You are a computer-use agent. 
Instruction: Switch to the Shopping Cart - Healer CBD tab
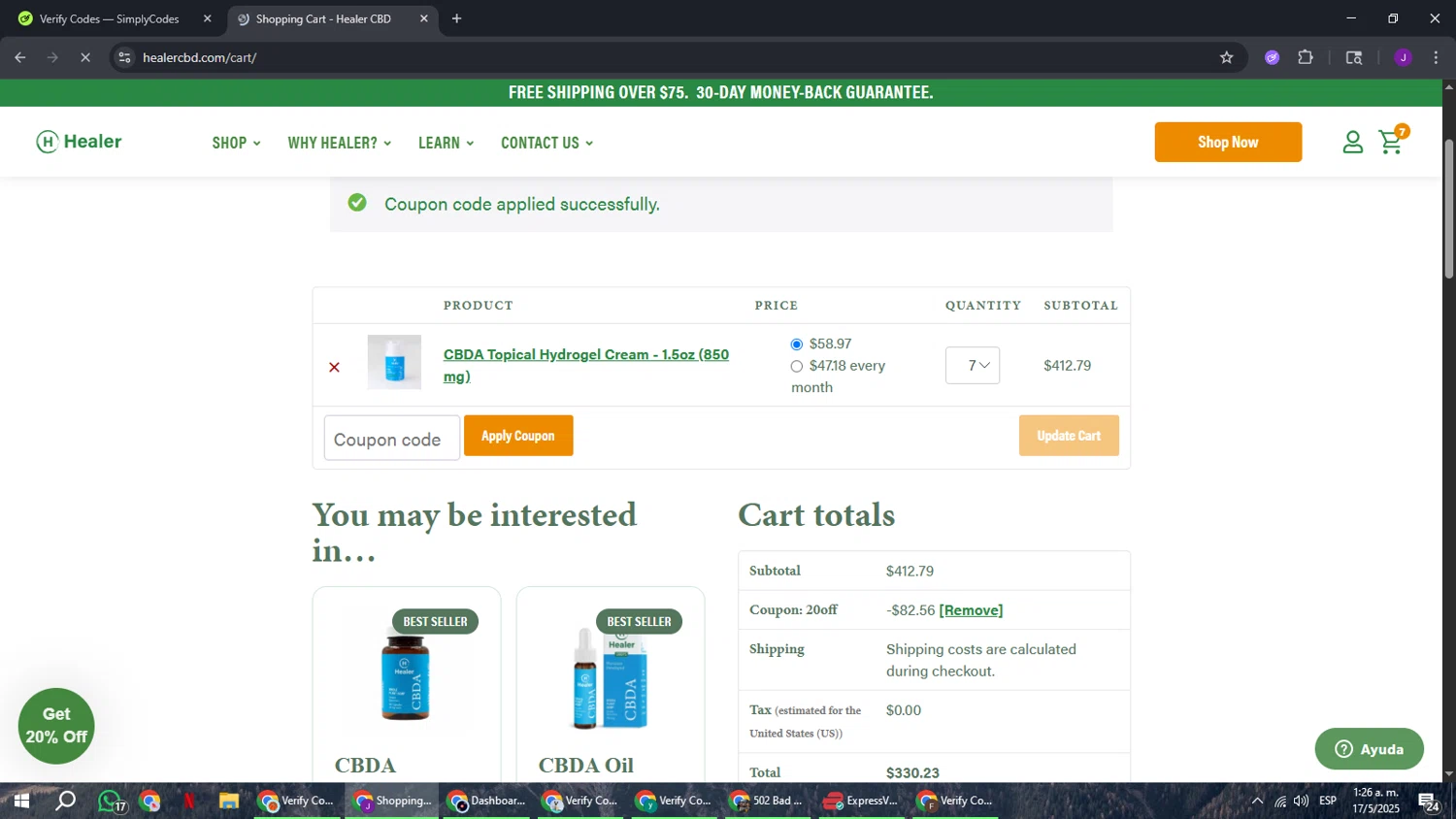[x=324, y=18]
